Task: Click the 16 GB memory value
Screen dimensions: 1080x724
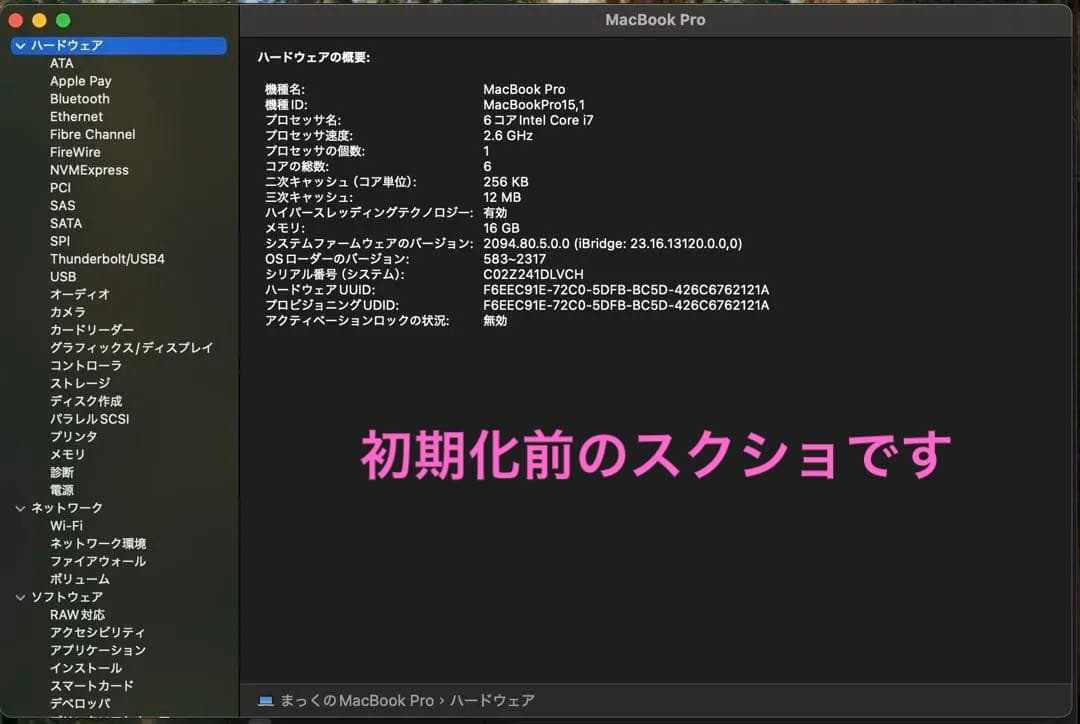Action: (x=501, y=228)
